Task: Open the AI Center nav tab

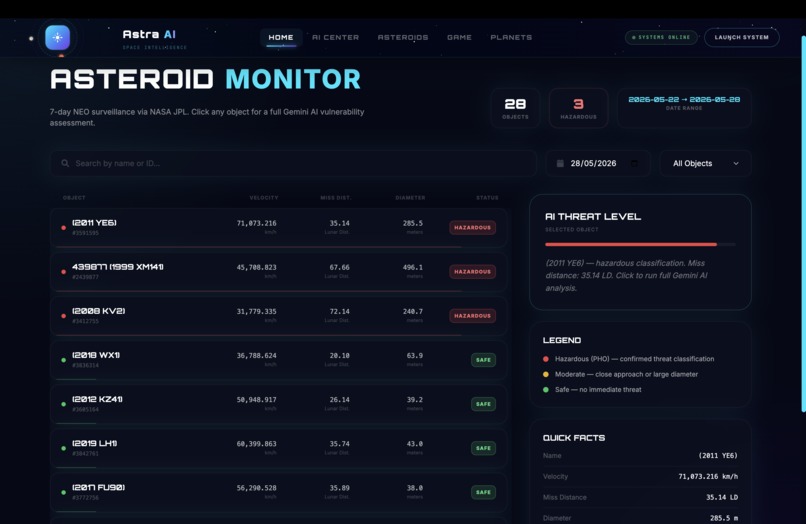Action: pos(335,37)
